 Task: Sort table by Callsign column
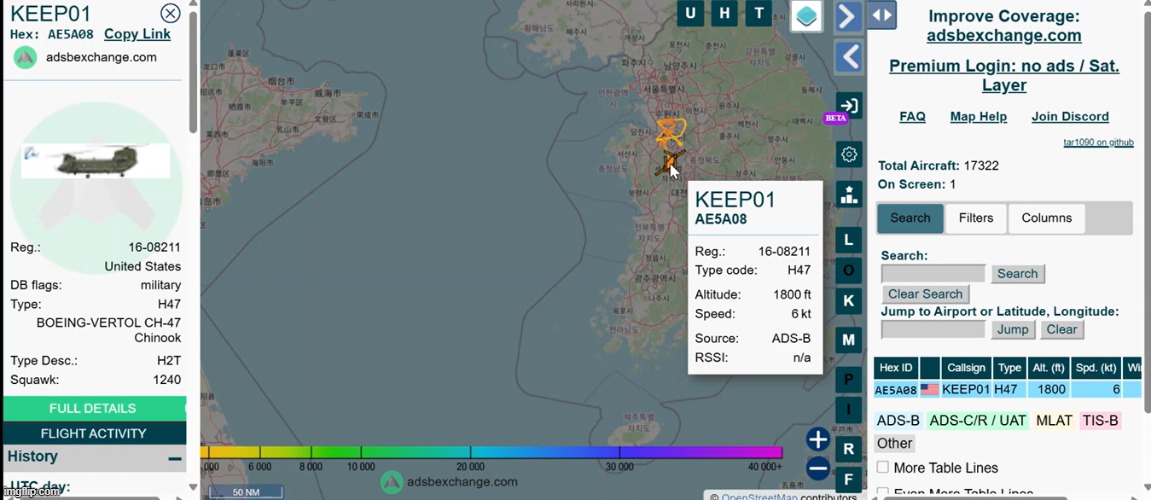966,367
